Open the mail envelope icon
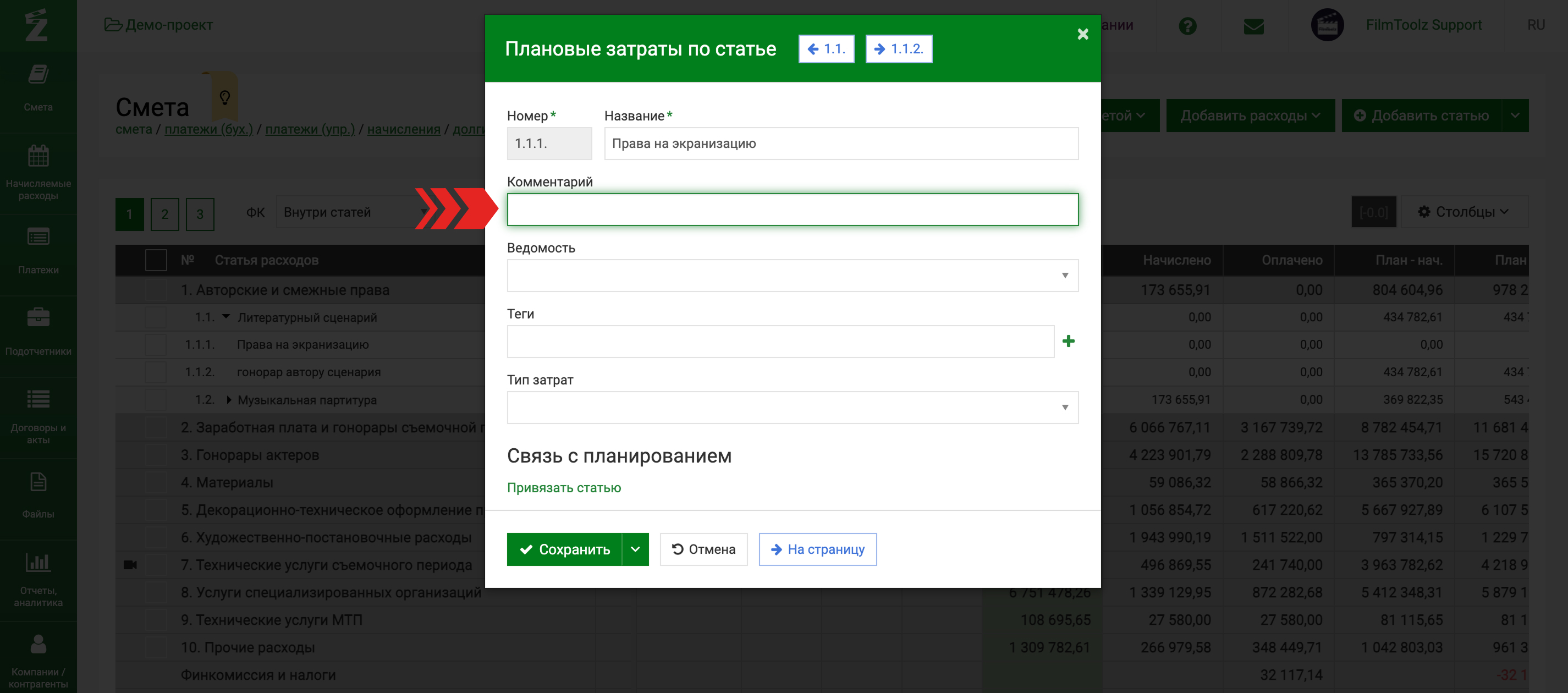 (x=1253, y=26)
